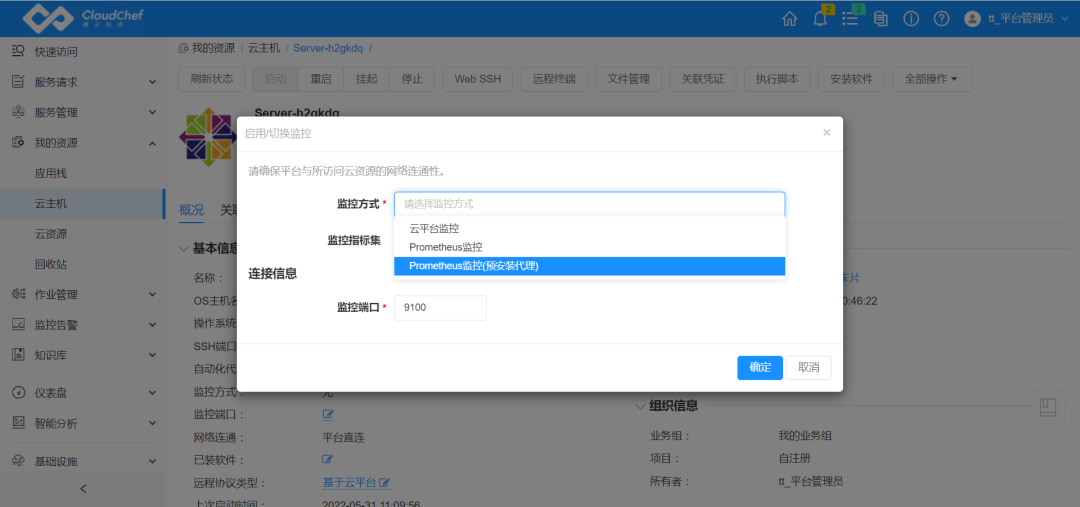Viewport: 1080px width, 507px height.
Task: Click the 基础设施 sidebar icon
Action: click(x=19, y=461)
